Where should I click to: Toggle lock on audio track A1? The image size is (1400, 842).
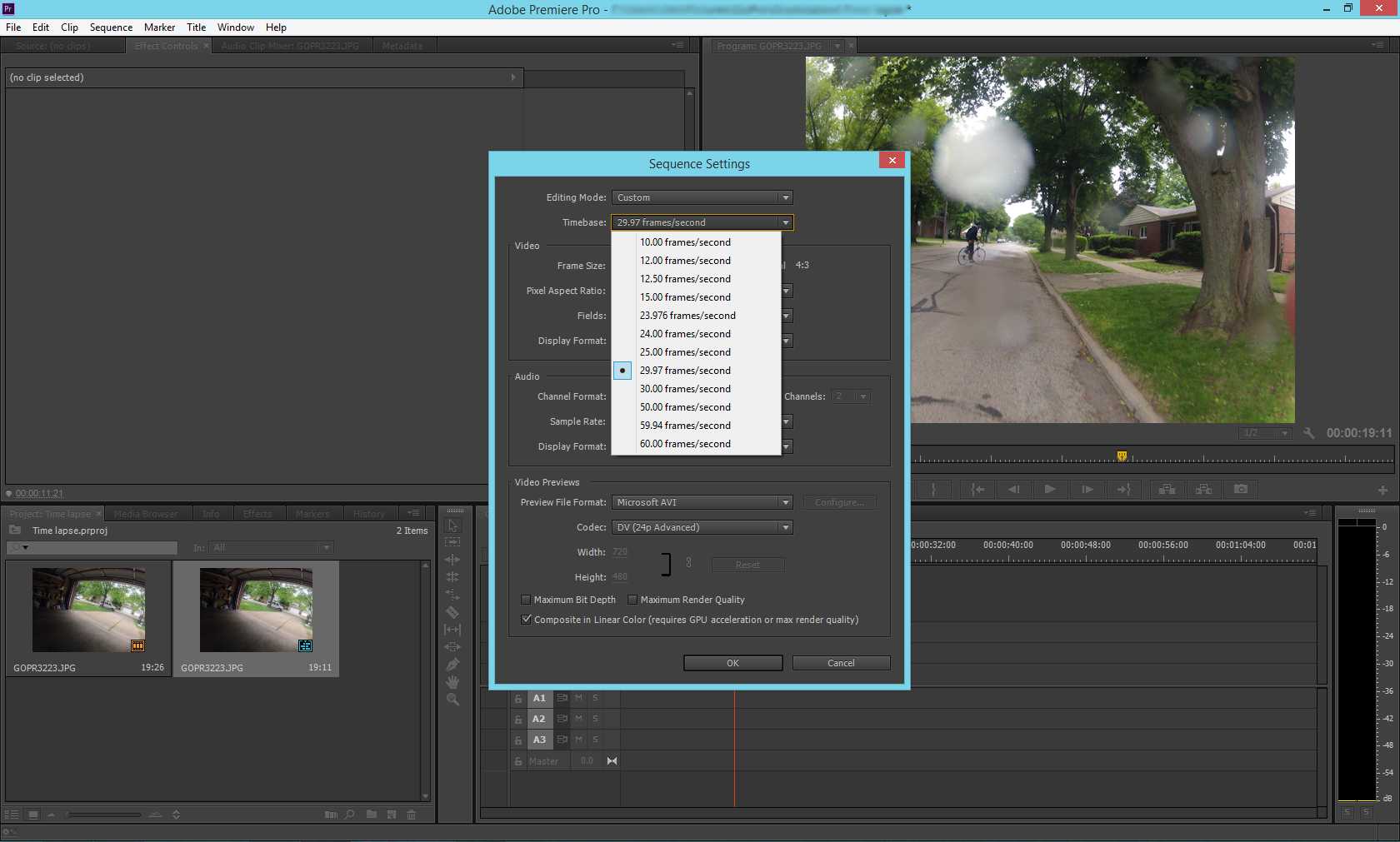[518, 699]
